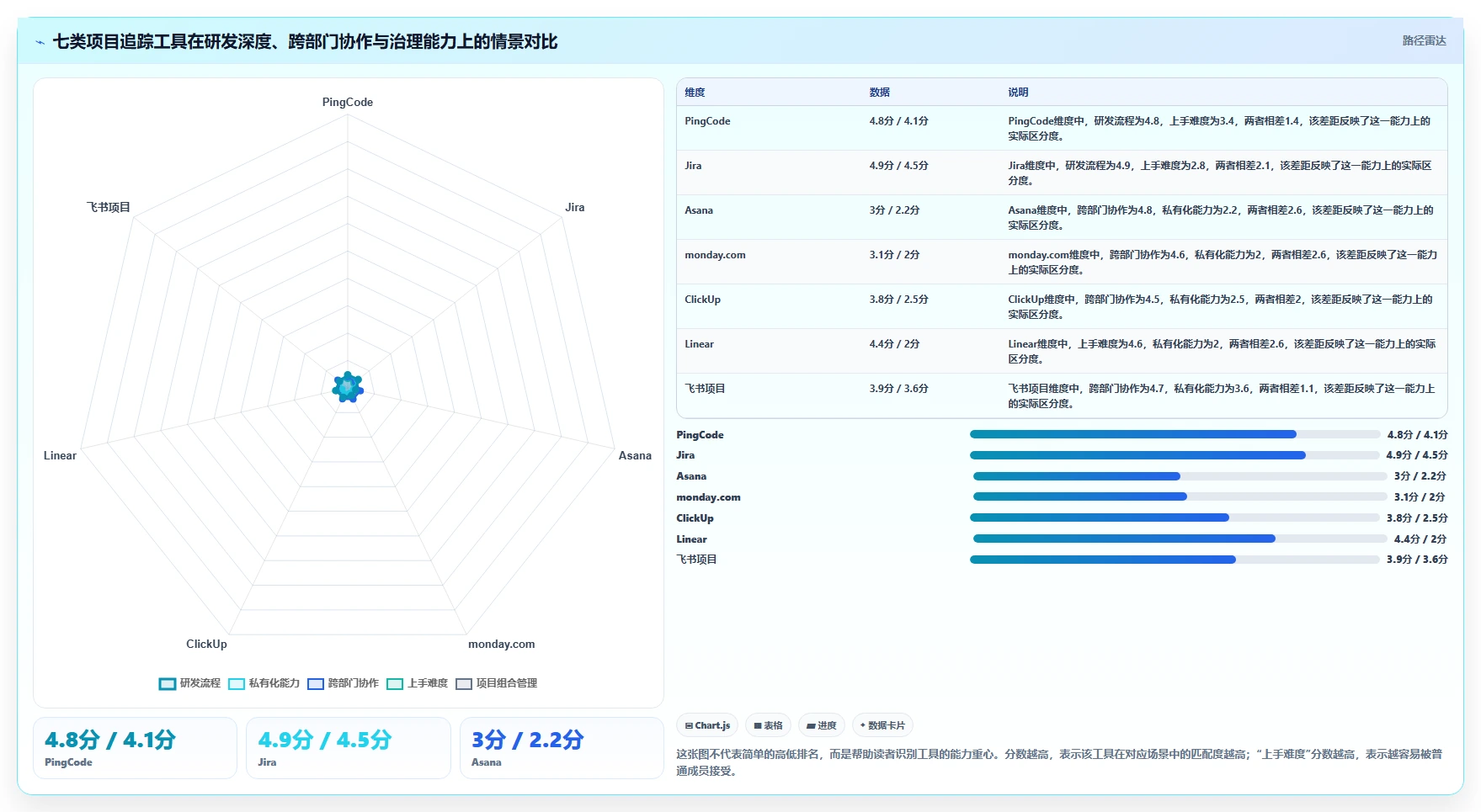Click the table value 3.1分 / 2分

[894, 255]
